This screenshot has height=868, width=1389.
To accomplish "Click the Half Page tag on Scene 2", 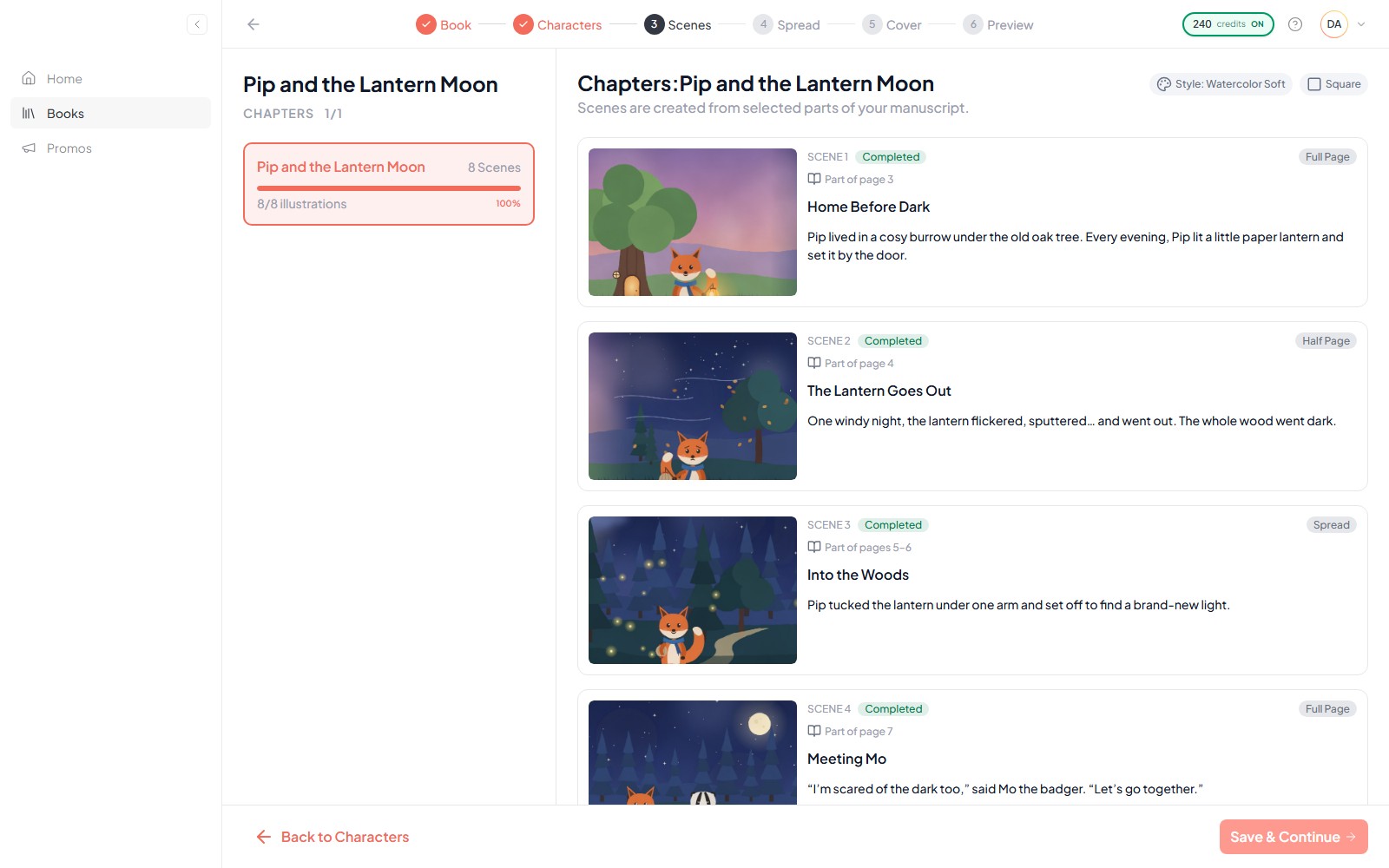I will click(x=1326, y=341).
